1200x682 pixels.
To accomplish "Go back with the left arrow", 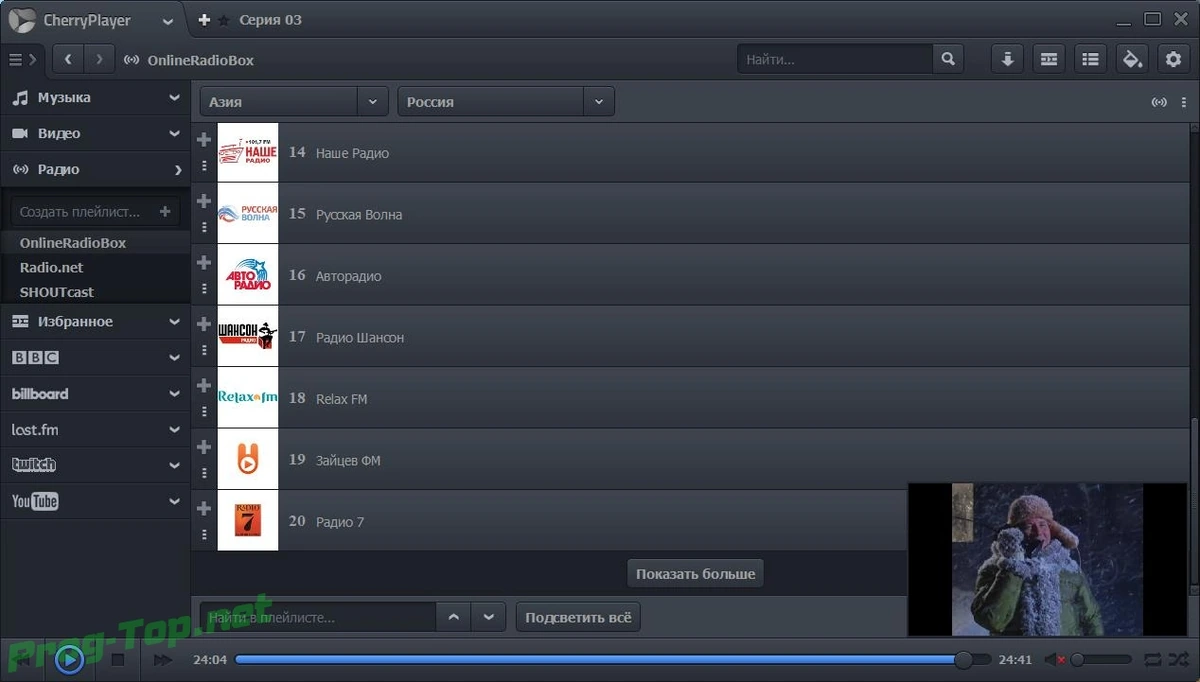I will pos(68,60).
